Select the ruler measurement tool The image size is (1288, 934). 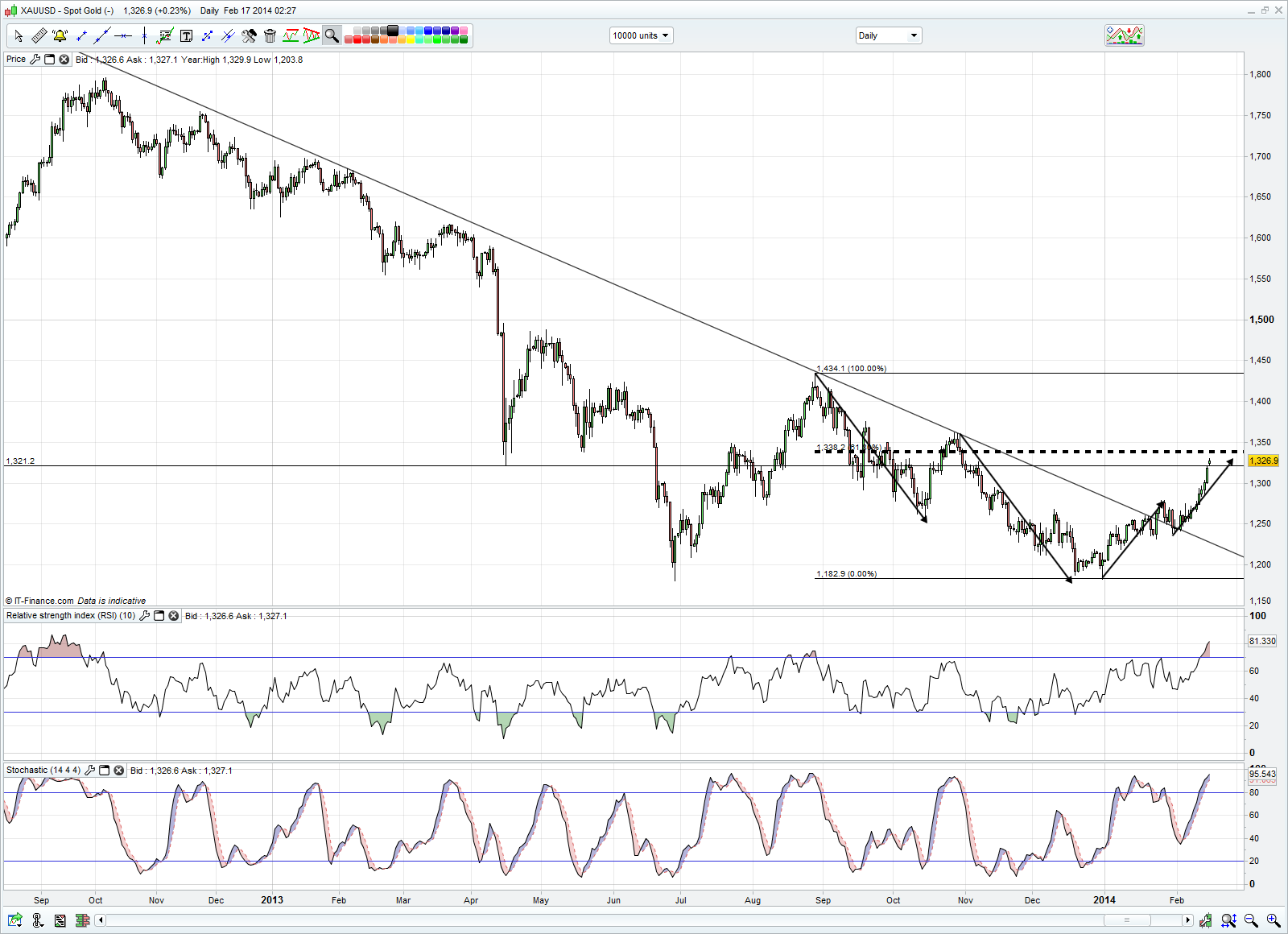[39, 35]
